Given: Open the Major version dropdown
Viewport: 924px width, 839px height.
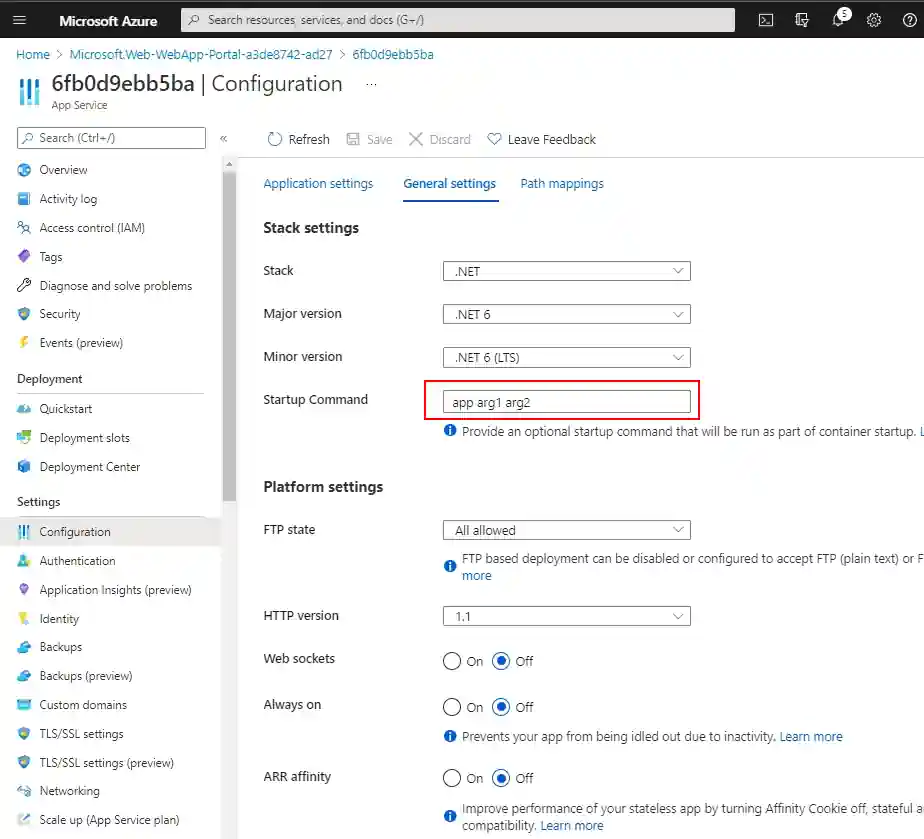Looking at the screenshot, I should coord(566,314).
